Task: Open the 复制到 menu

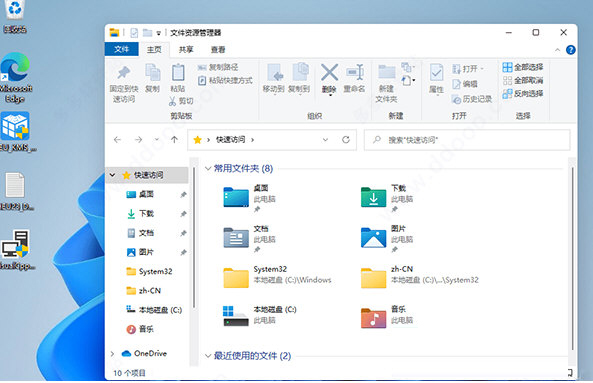Action: pyautogui.click(x=299, y=79)
